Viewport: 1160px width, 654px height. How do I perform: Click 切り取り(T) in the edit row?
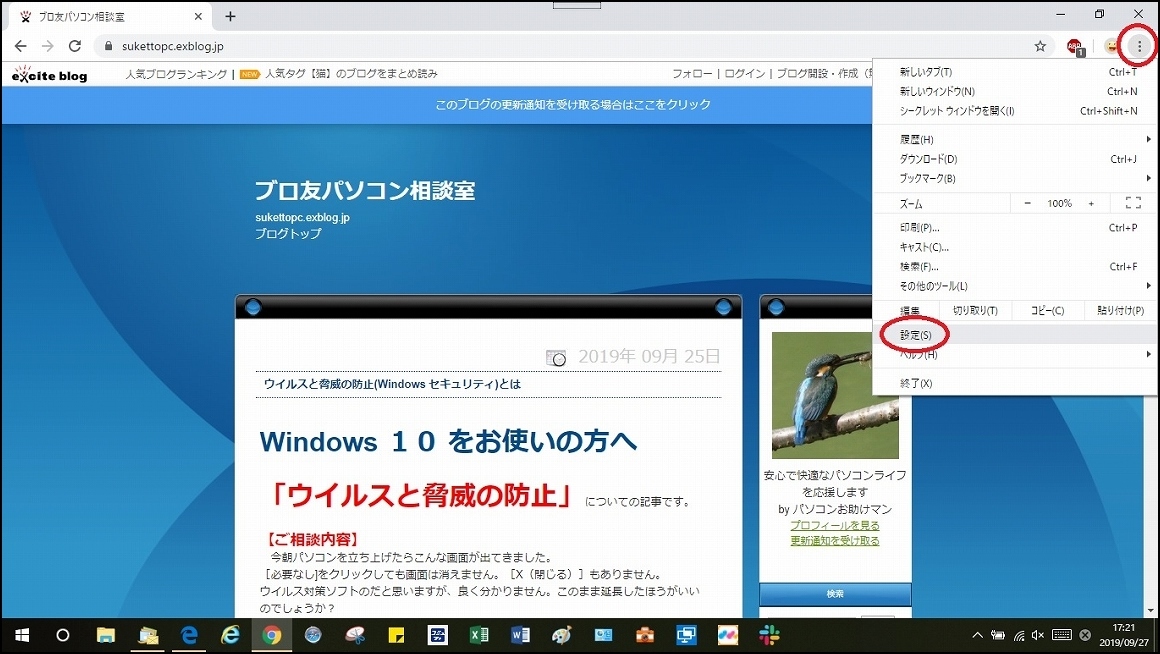click(x=975, y=311)
